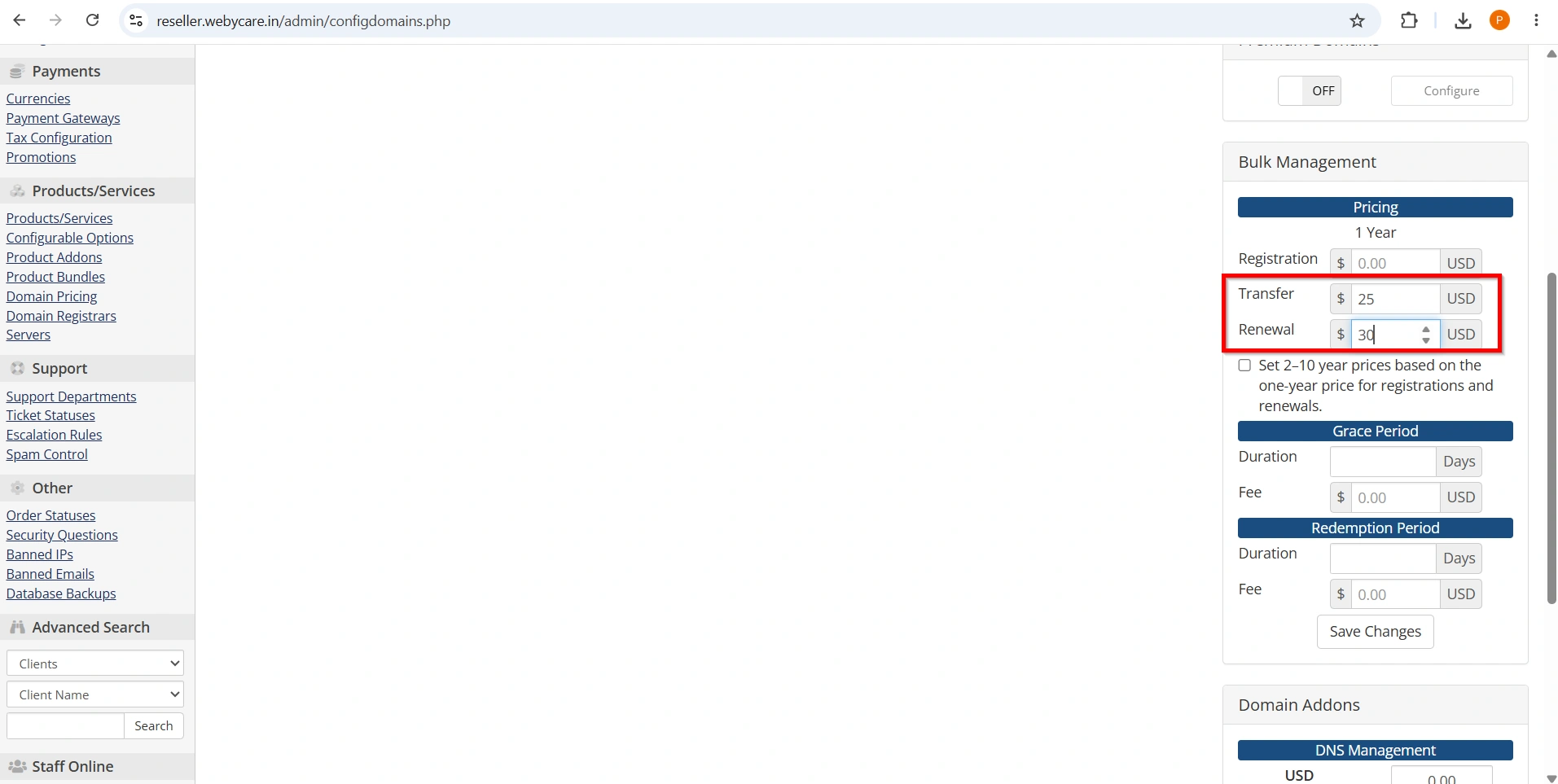Click the Transfer price field showing 25
The width and height of the screenshot is (1558, 784).
(1395, 299)
